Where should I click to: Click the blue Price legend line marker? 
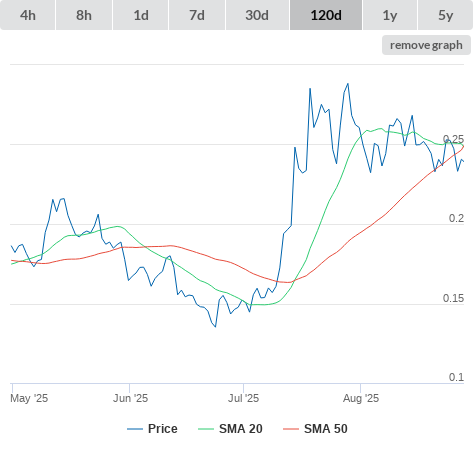point(135,429)
